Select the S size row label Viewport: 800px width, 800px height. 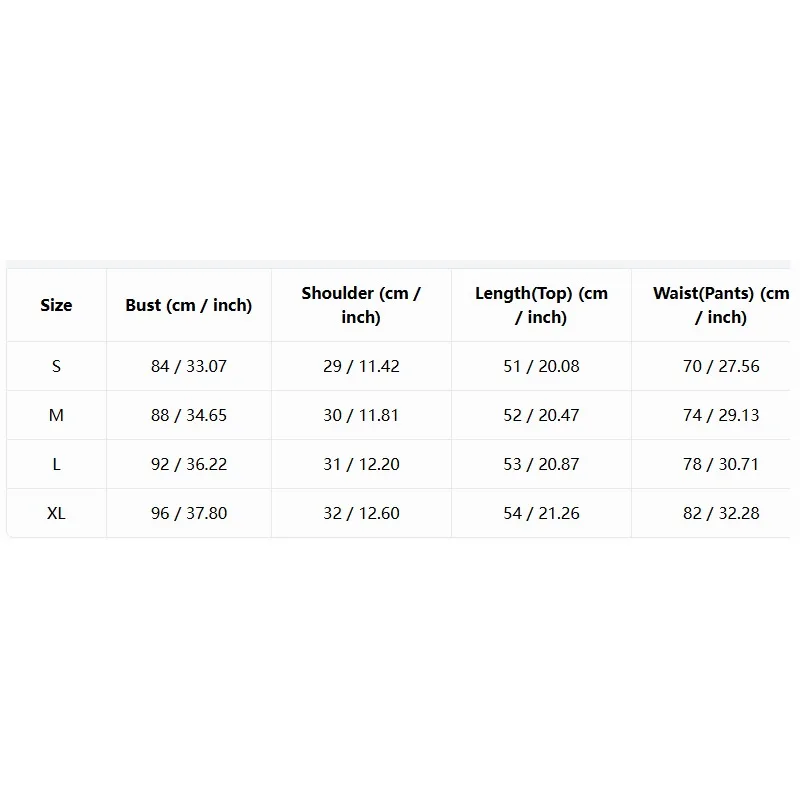pyautogui.click(x=56, y=366)
